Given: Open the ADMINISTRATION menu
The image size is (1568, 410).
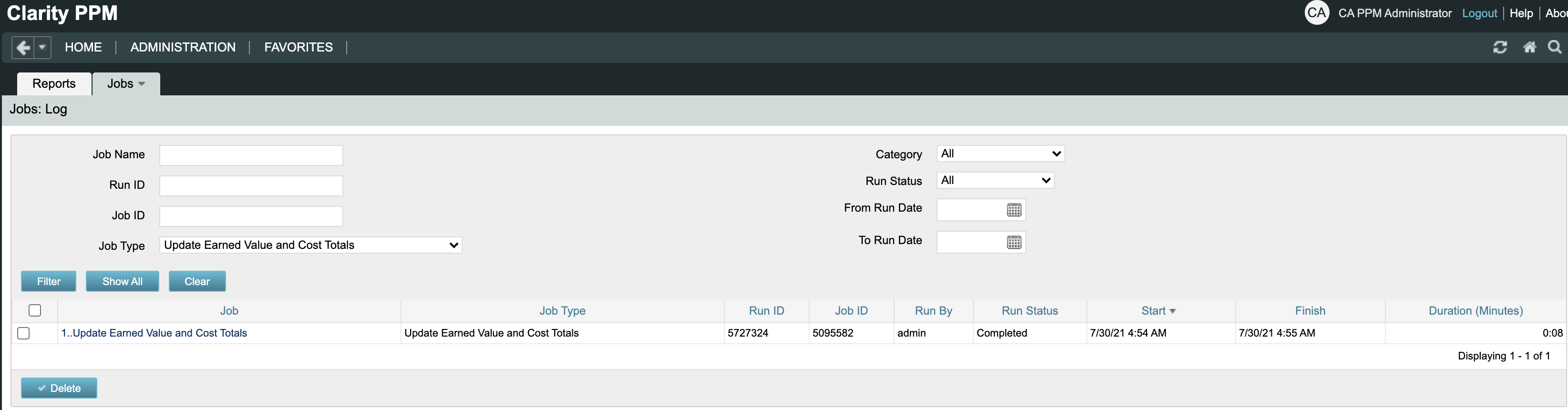Looking at the screenshot, I should coord(183,48).
